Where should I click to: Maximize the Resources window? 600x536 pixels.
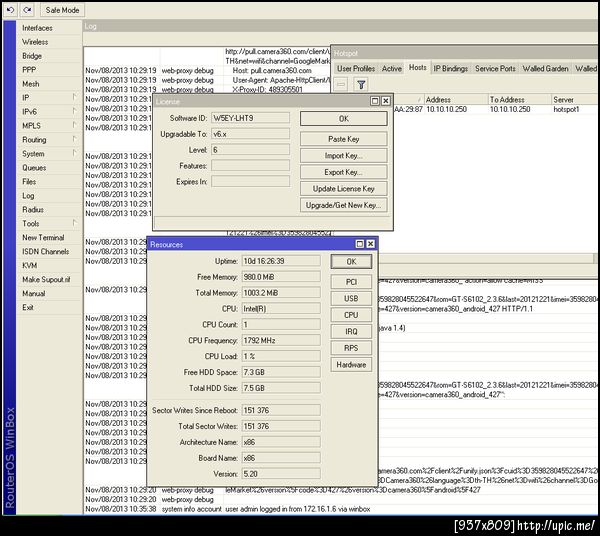point(360,244)
